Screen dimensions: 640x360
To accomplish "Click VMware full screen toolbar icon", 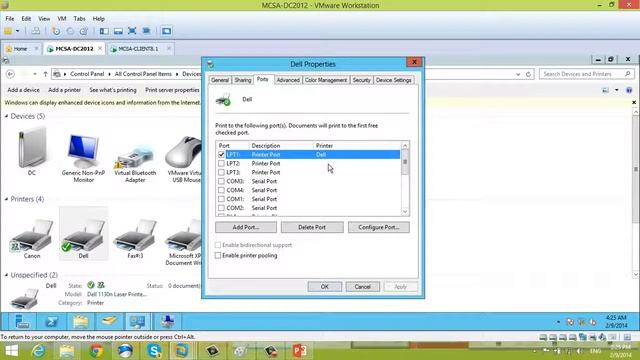I will (132, 31).
